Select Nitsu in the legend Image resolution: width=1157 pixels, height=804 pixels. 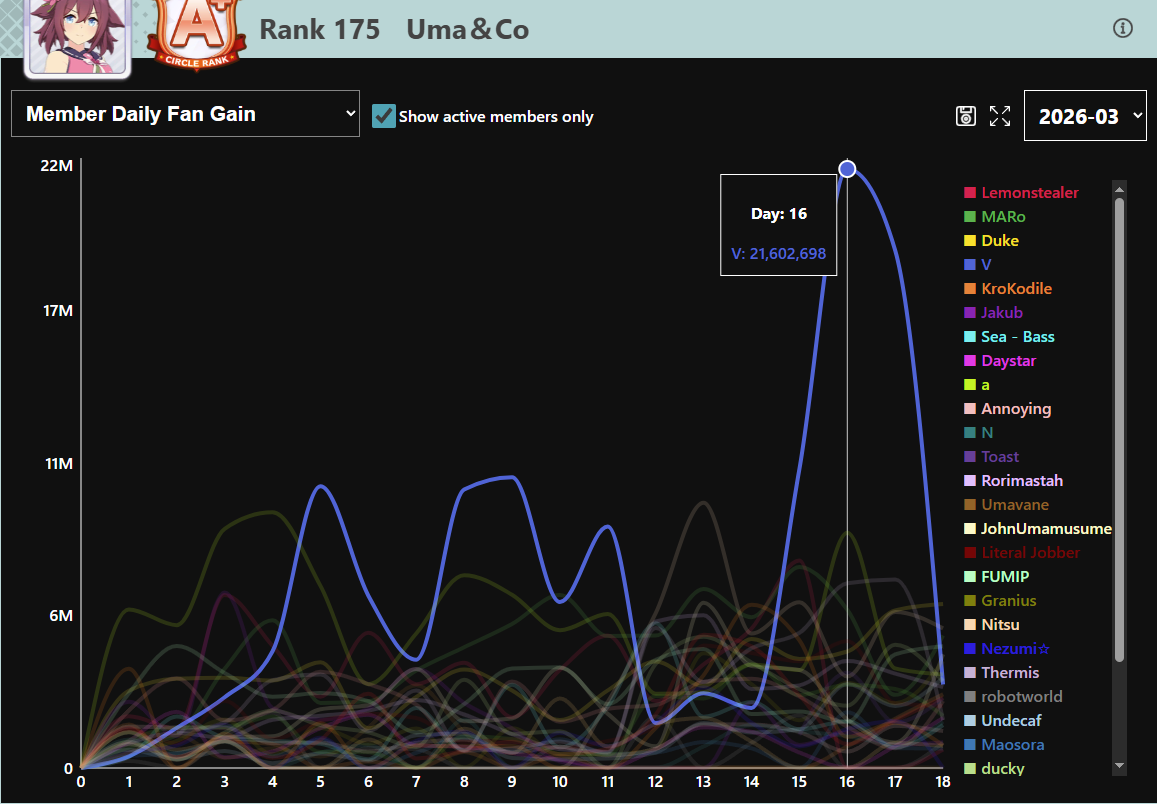pos(992,625)
